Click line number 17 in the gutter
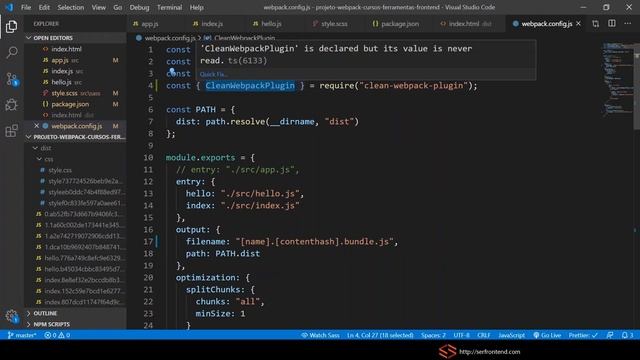The width and height of the screenshot is (640, 360). click(x=148, y=242)
